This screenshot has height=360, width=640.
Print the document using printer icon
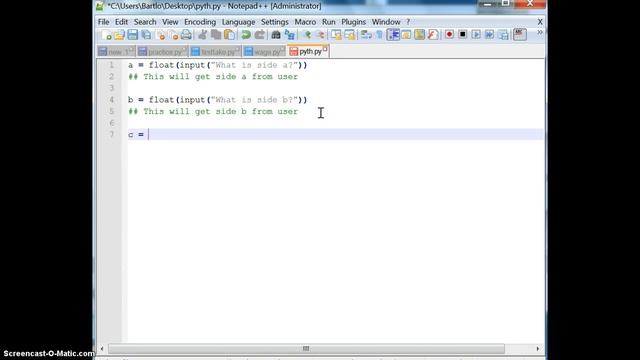pyautogui.click(x=187, y=35)
